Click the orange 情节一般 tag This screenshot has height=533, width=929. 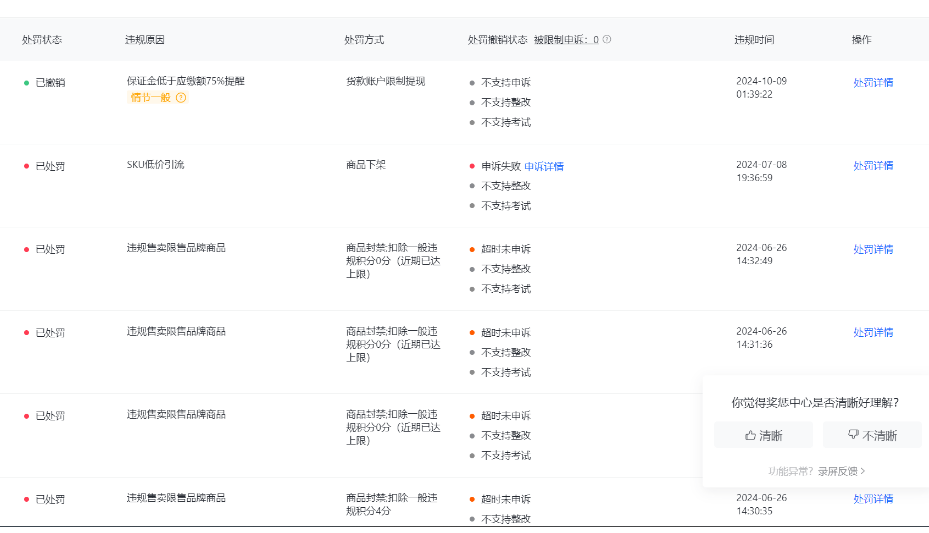coord(150,98)
